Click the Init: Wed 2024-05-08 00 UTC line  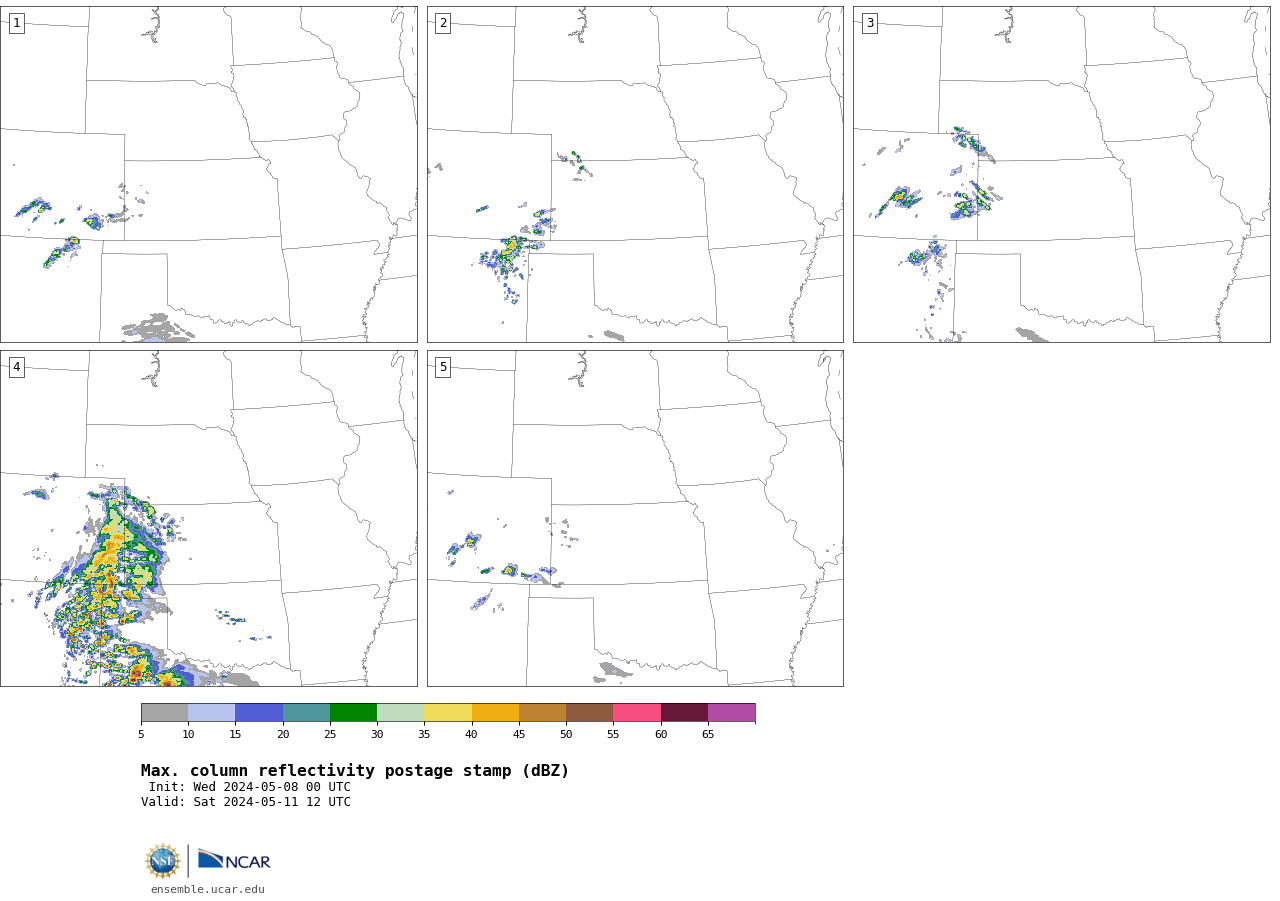click(249, 787)
